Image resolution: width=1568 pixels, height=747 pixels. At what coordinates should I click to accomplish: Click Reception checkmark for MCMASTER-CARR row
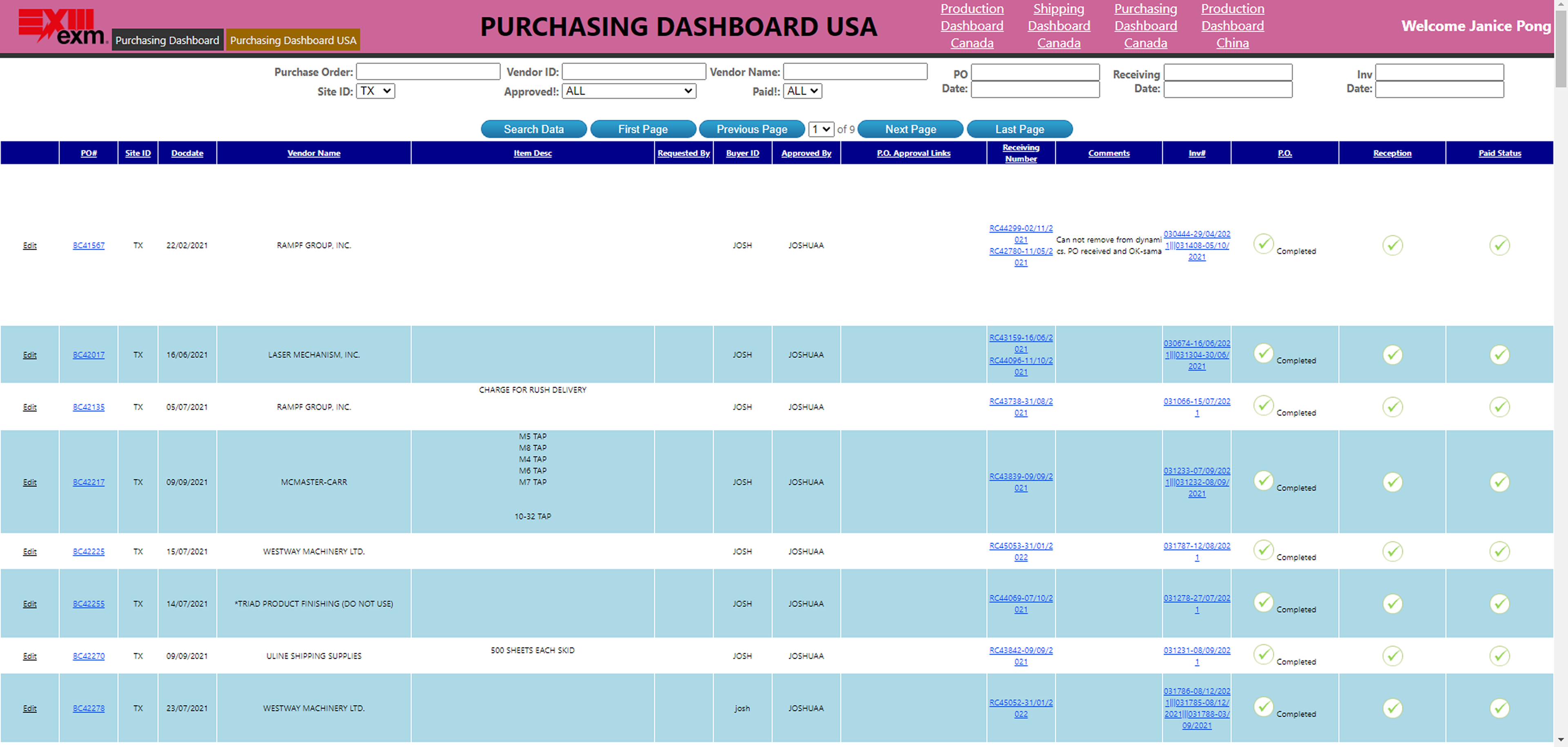(x=1392, y=482)
